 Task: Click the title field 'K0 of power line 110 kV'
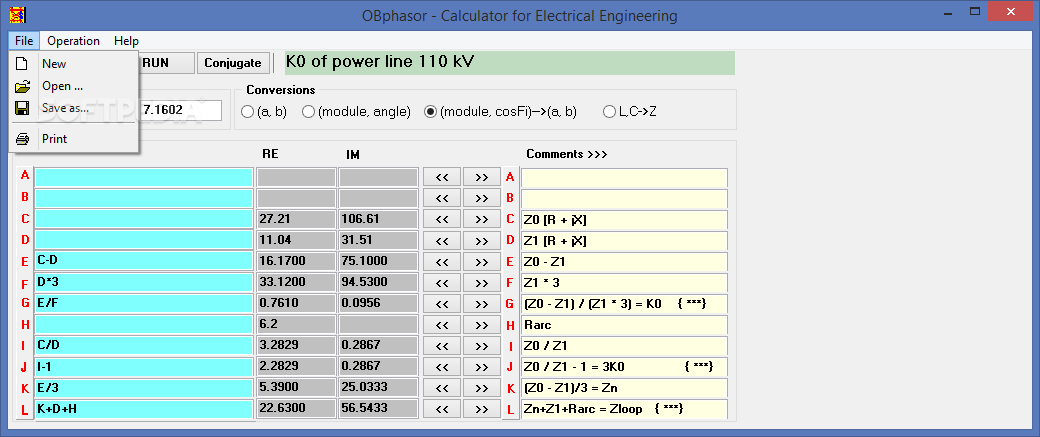point(509,63)
